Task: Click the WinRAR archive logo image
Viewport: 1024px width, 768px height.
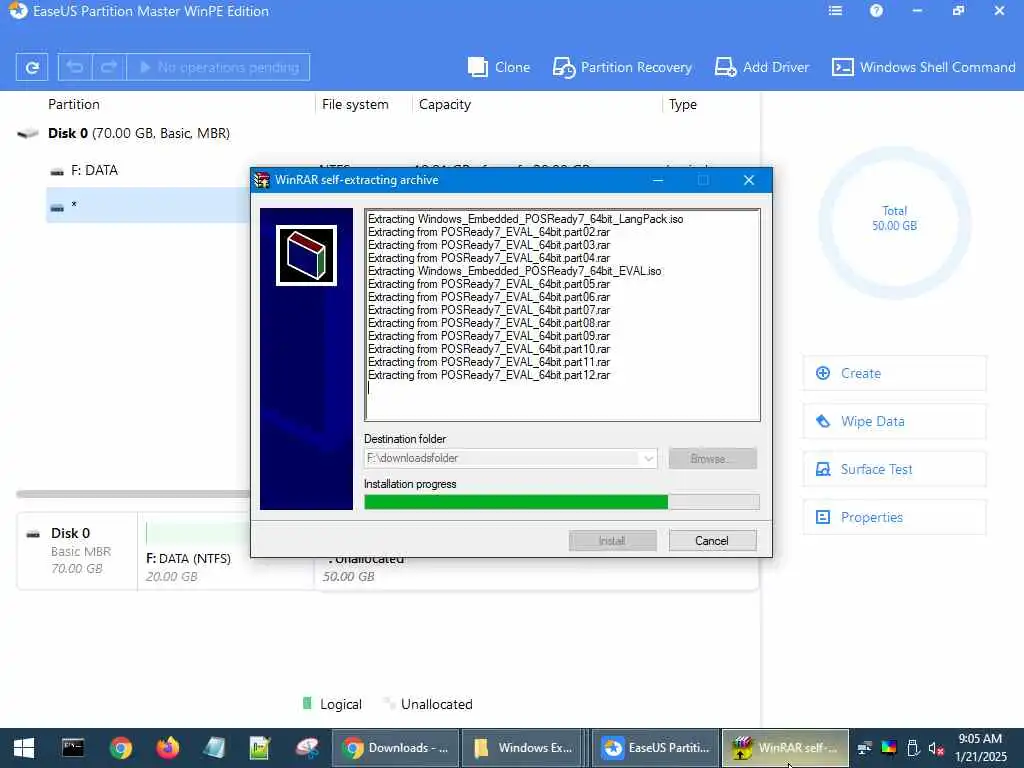Action: (306, 255)
